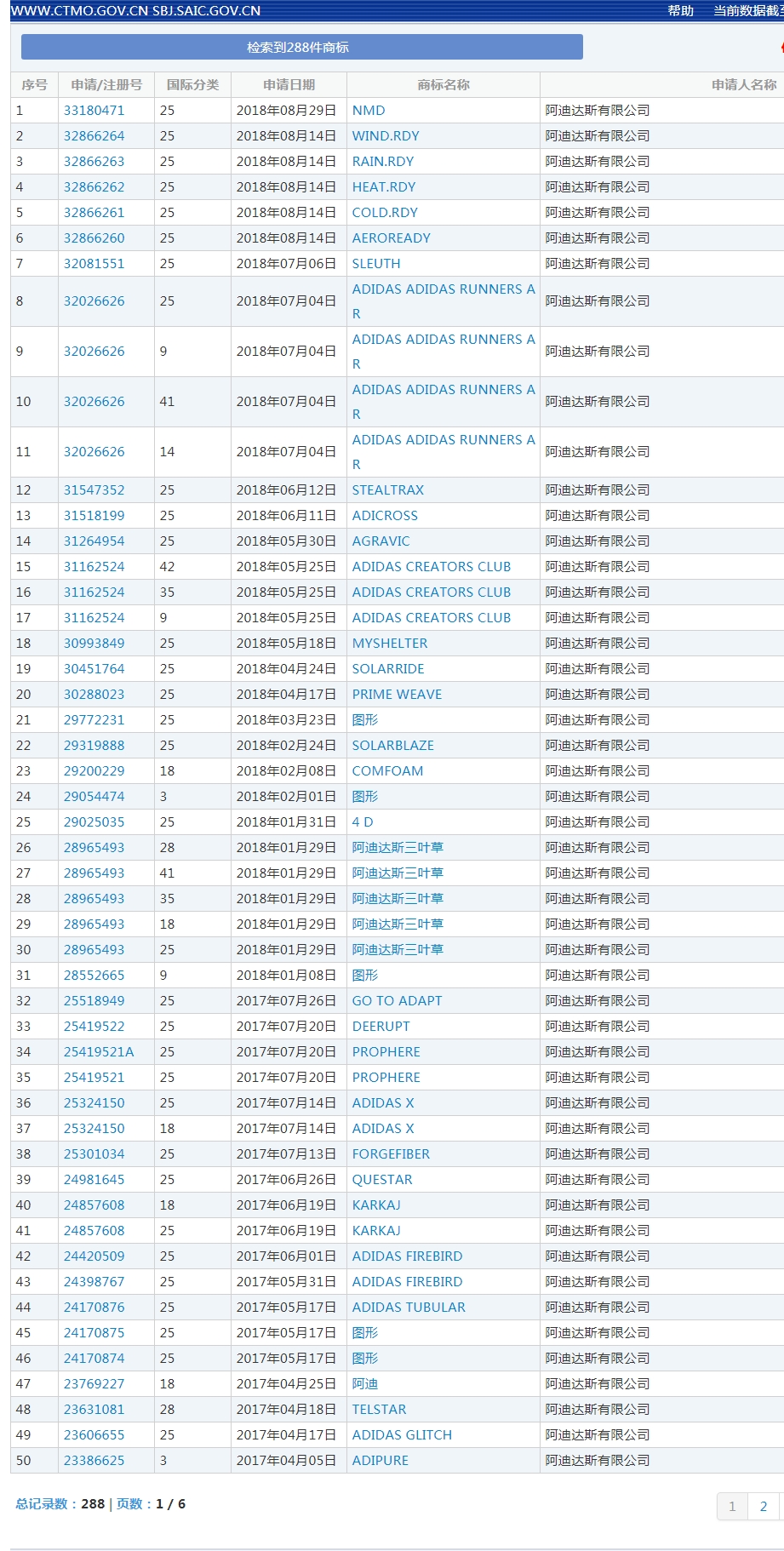View the ADIDAS GLITCH trademark

[402, 1435]
